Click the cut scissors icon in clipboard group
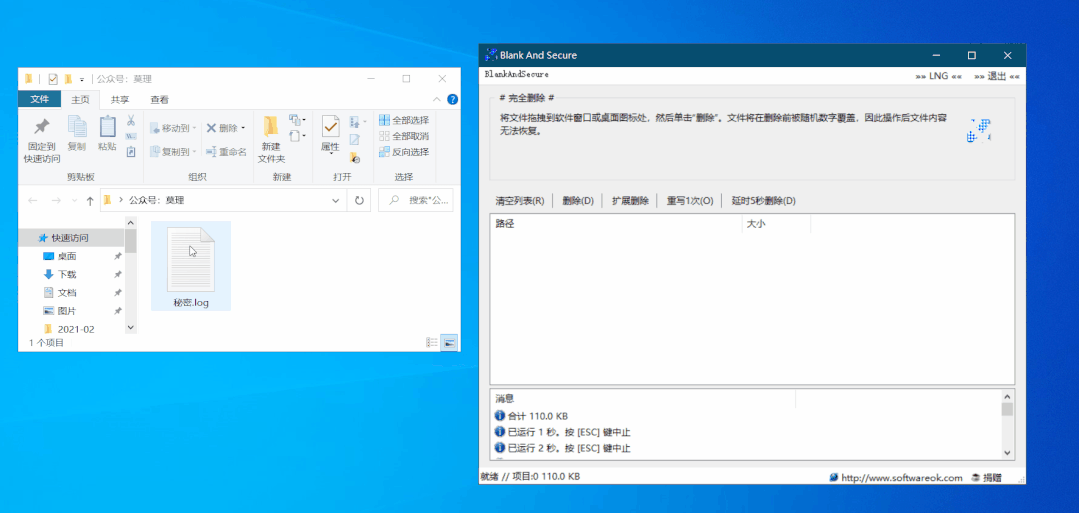 (x=131, y=121)
